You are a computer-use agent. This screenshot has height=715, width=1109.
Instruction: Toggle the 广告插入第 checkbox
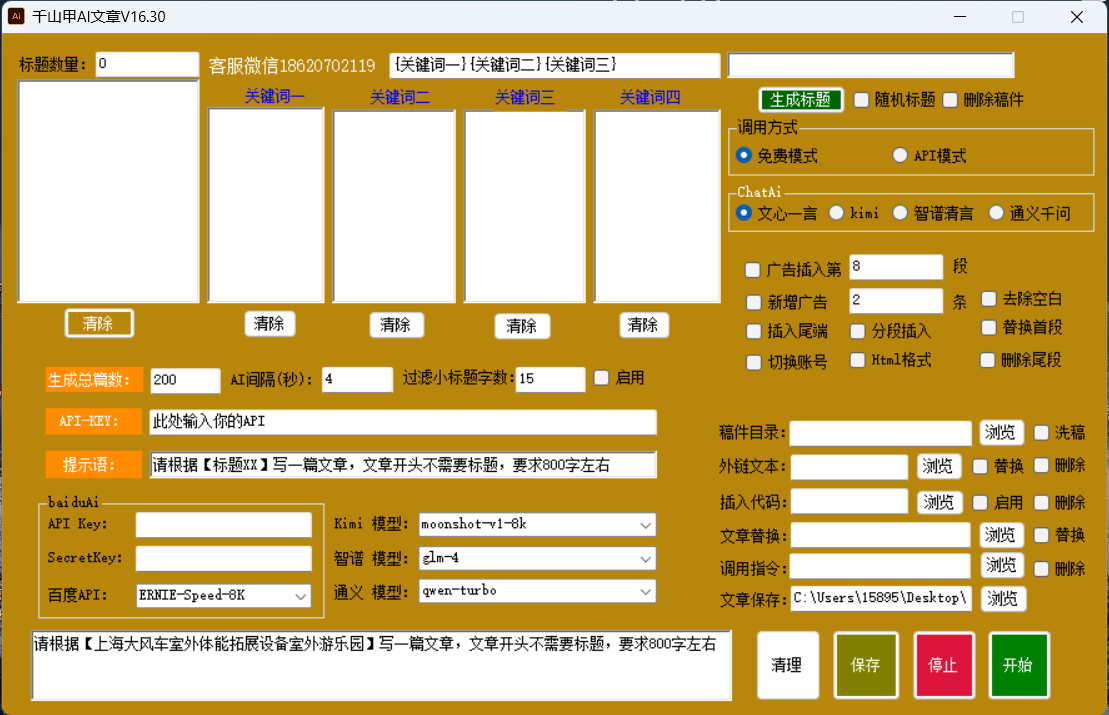tap(753, 269)
